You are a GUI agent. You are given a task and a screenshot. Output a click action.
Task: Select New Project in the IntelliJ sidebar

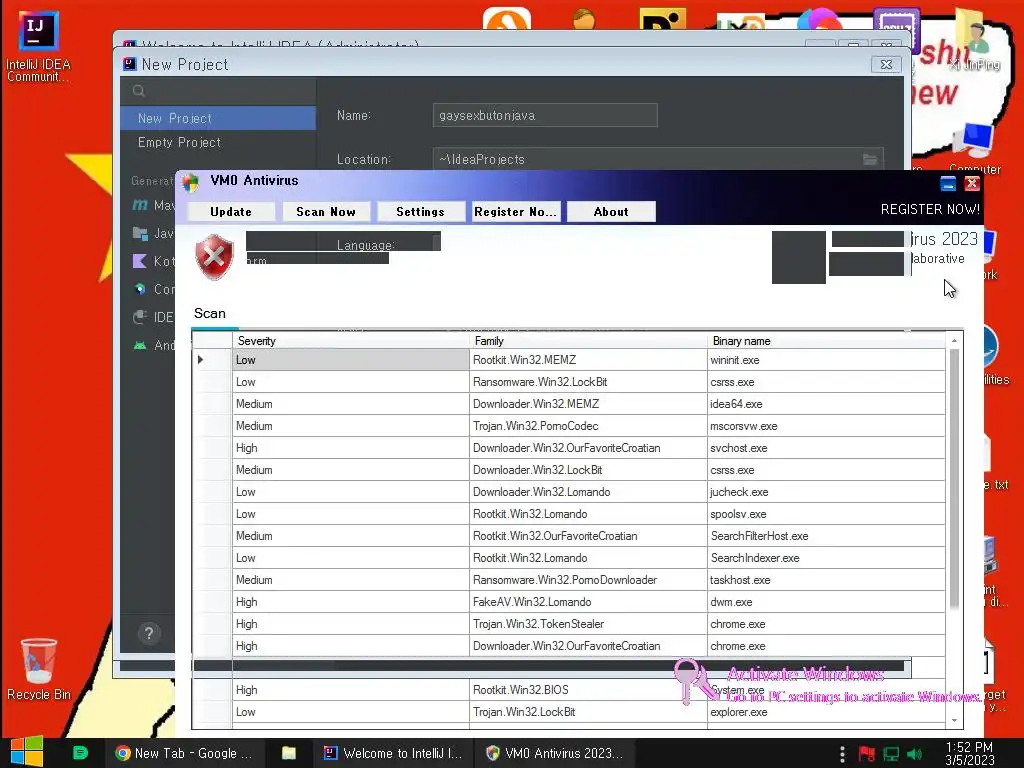[x=217, y=118]
